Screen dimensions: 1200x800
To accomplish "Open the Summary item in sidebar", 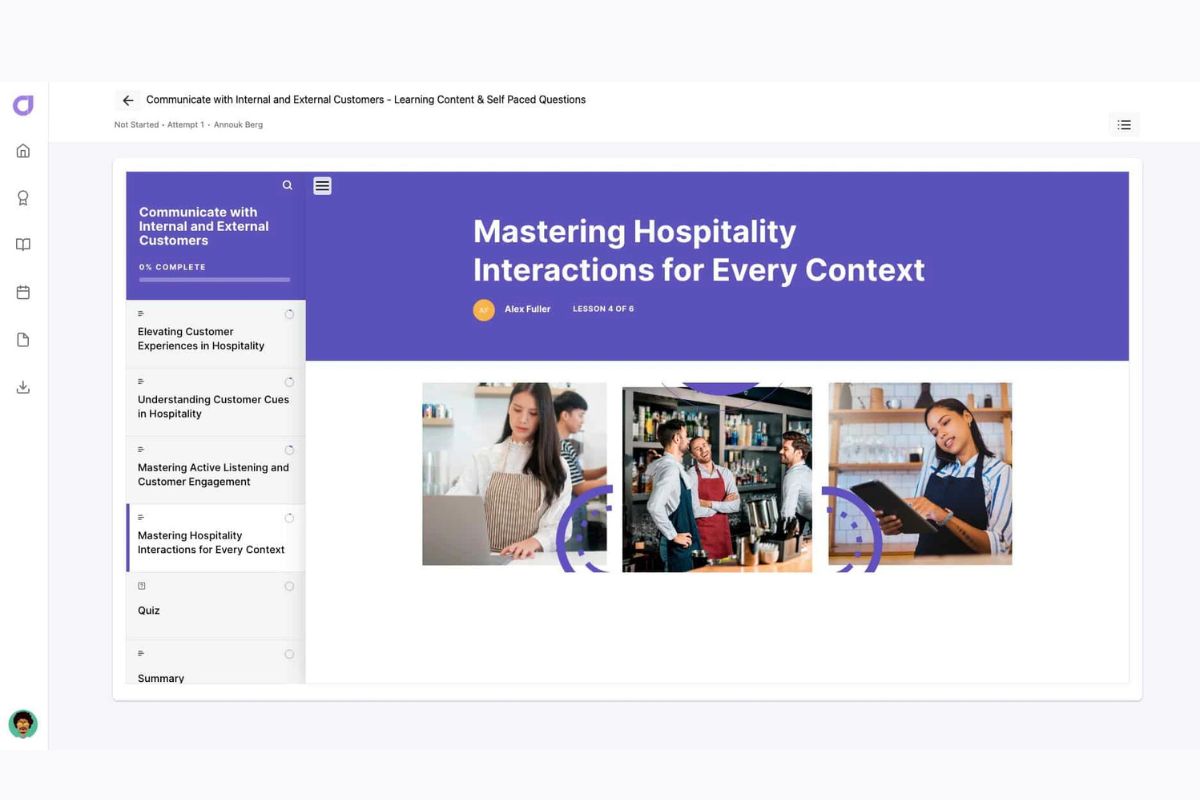I will [216, 663].
